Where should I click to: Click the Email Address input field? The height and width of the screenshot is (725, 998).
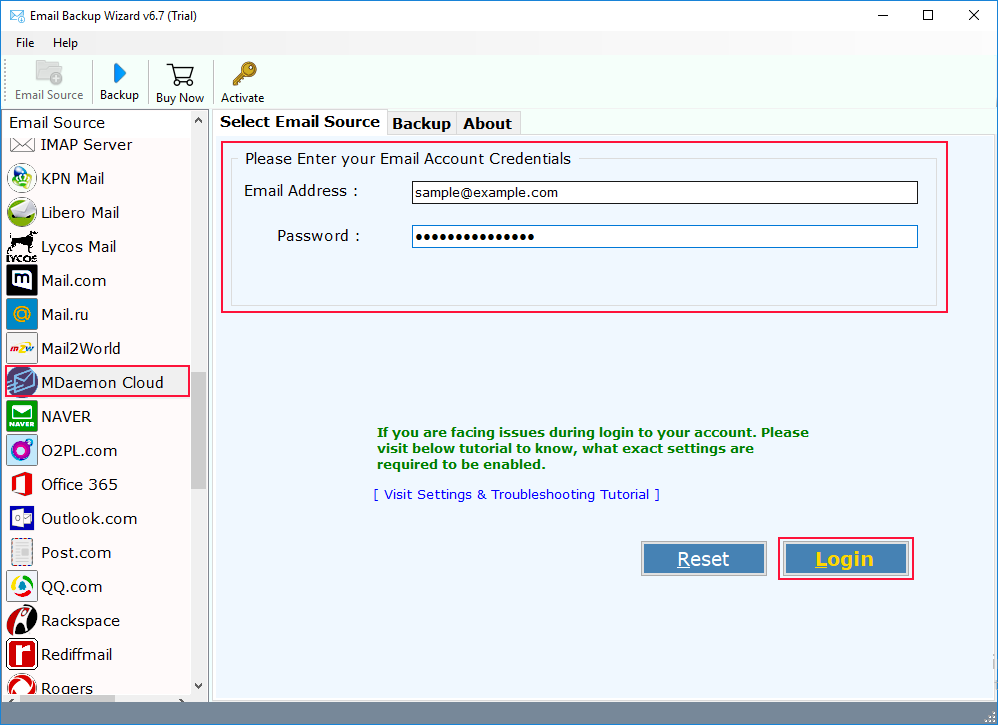(x=664, y=192)
